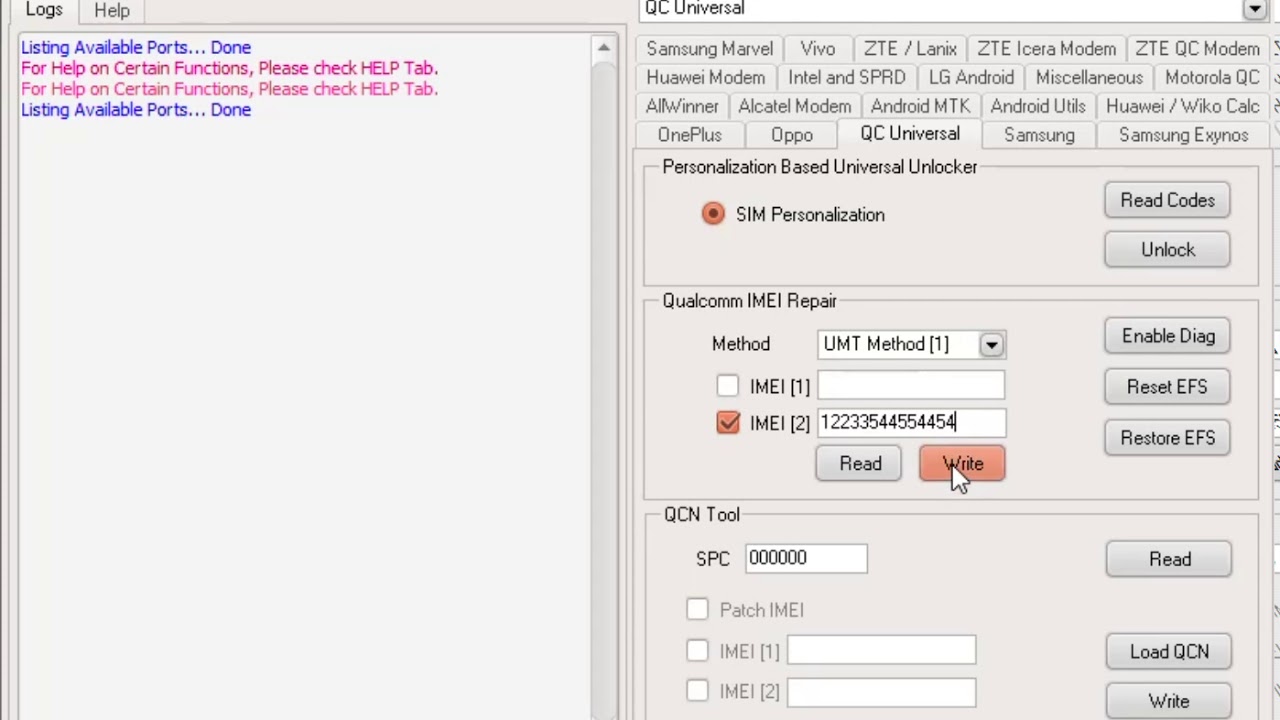Screen dimensions: 1280x720
Task: Switch to the Android Utils tab
Action: tap(1038, 107)
